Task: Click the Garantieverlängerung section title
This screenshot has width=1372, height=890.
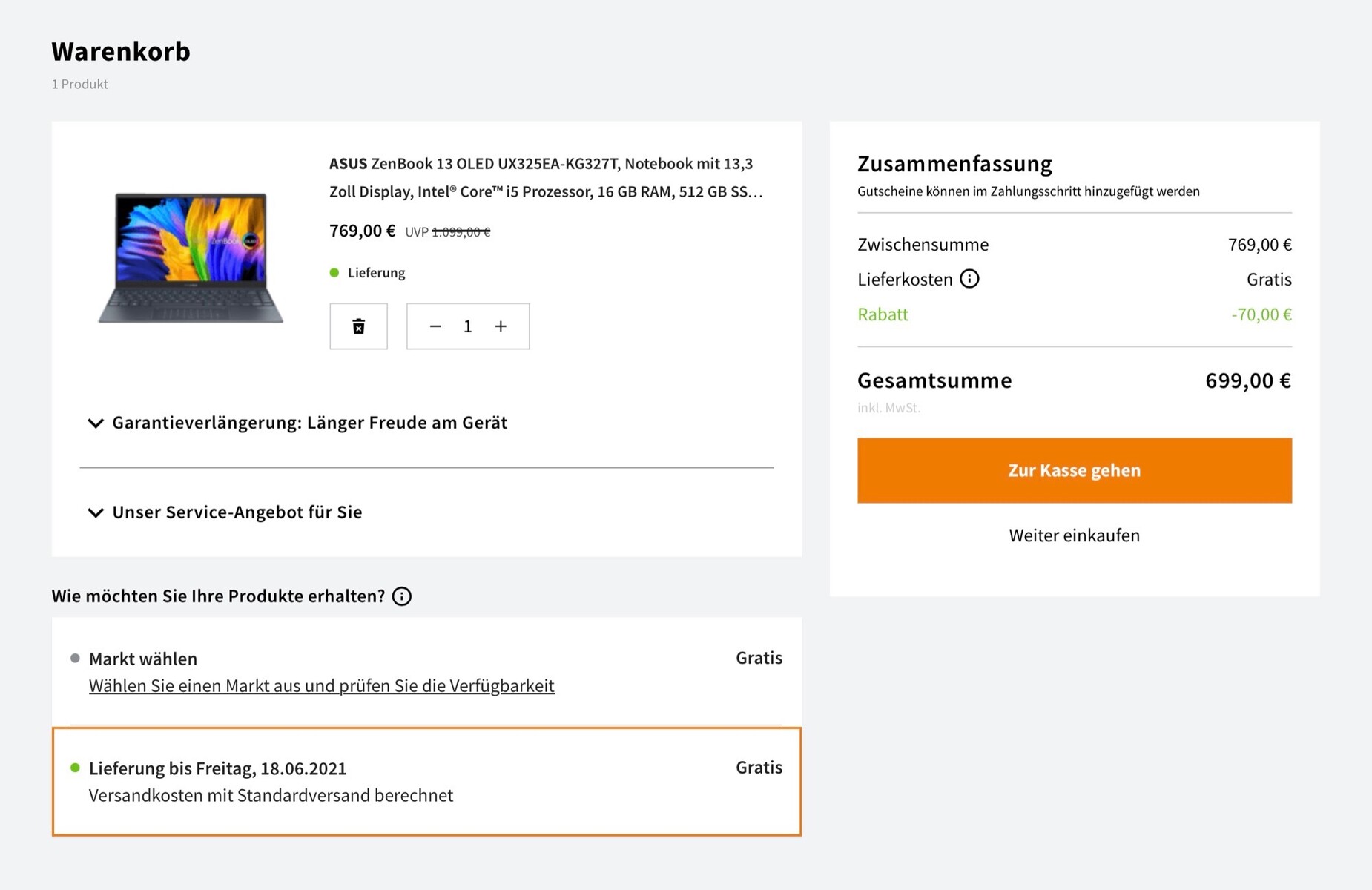Action: [x=309, y=423]
